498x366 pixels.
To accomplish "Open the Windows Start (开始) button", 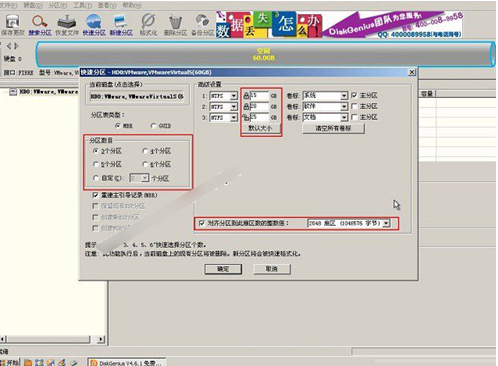I will point(11,363).
